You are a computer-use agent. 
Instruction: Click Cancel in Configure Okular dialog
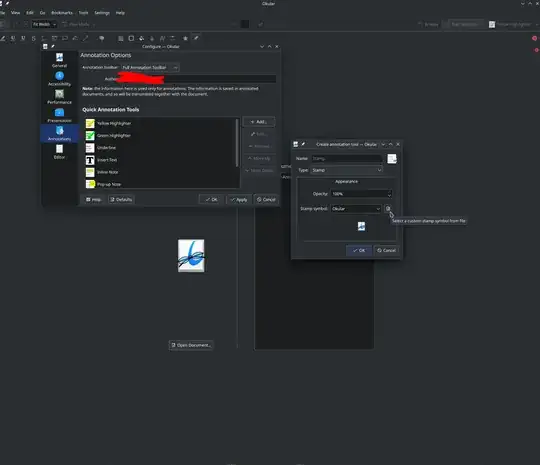(266, 199)
